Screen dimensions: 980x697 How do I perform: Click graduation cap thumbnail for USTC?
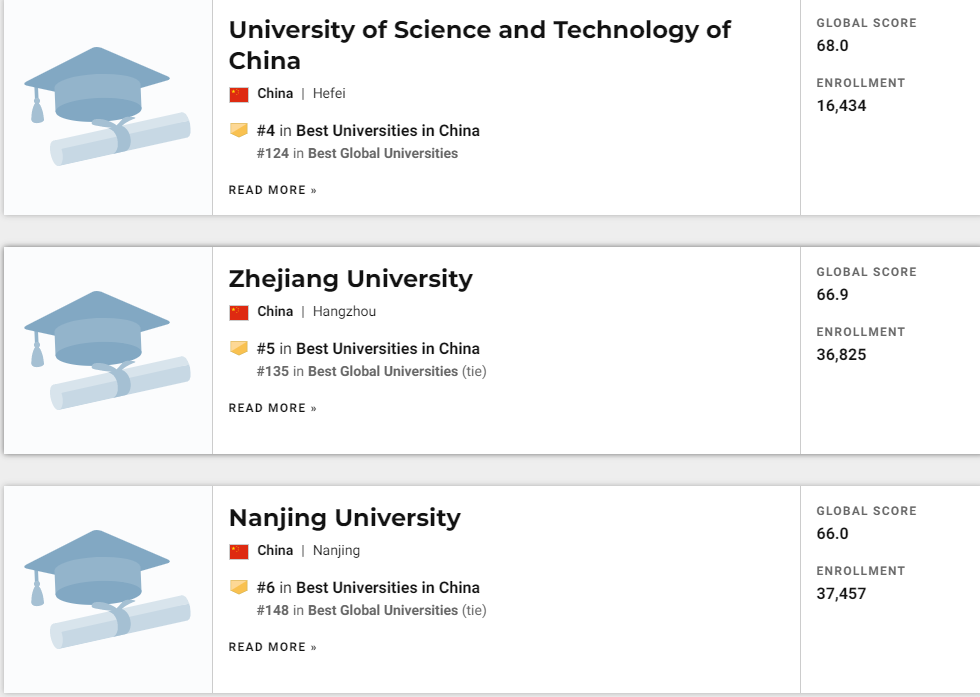coord(108,106)
